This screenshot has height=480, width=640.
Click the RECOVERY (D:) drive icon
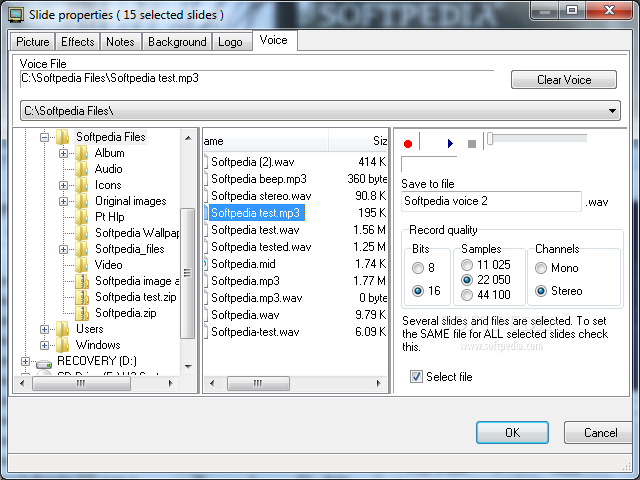44,363
